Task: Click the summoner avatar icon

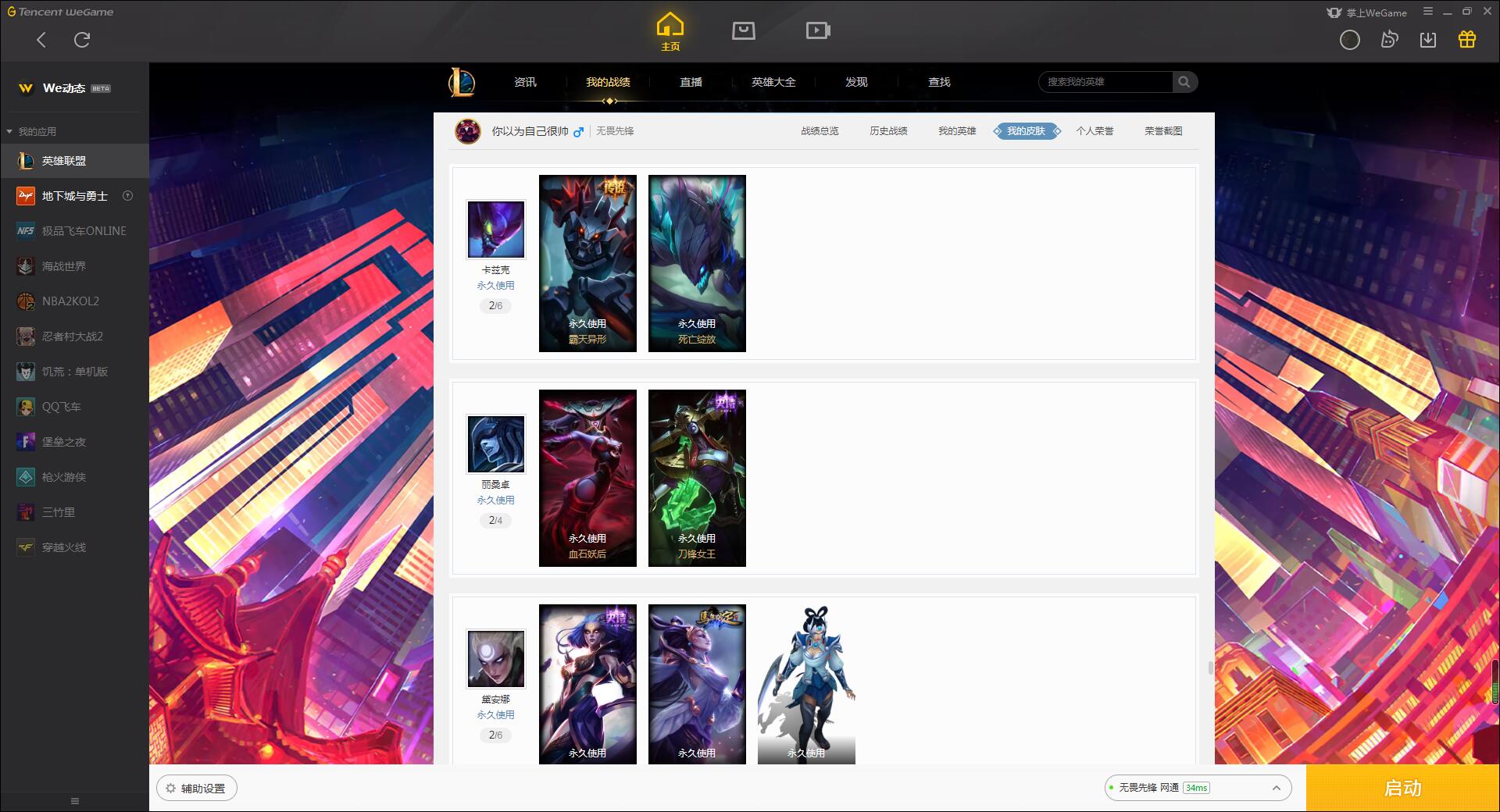Action: pyautogui.click(x=468, y=131)
